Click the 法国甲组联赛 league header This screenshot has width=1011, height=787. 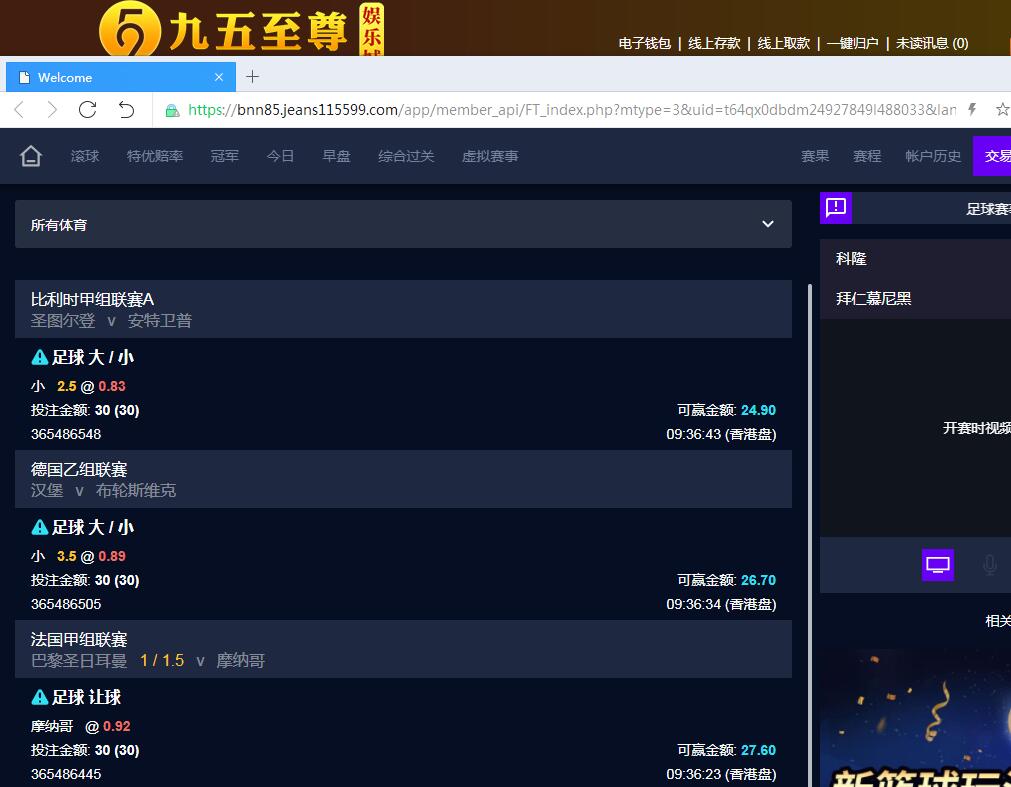(403, 649)
